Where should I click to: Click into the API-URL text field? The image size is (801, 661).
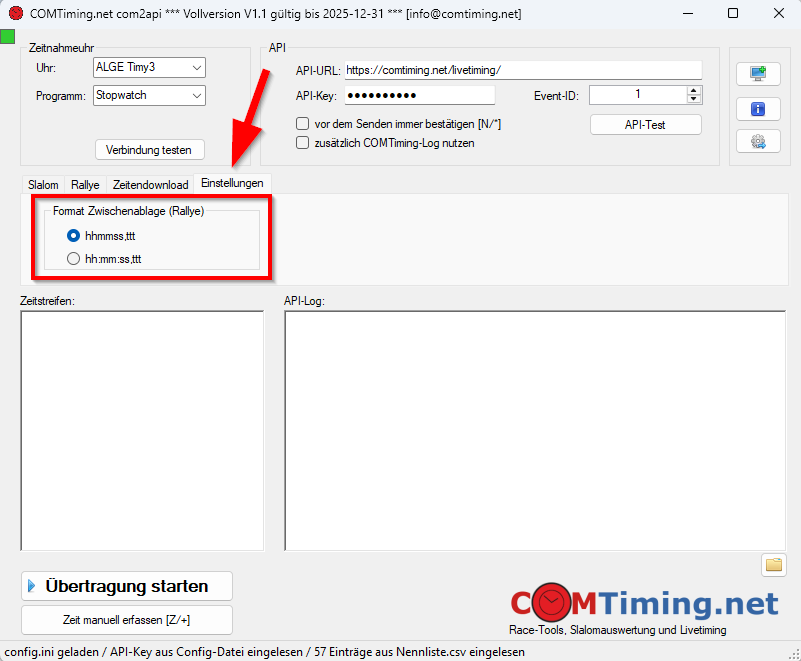[x=521, y=71]
